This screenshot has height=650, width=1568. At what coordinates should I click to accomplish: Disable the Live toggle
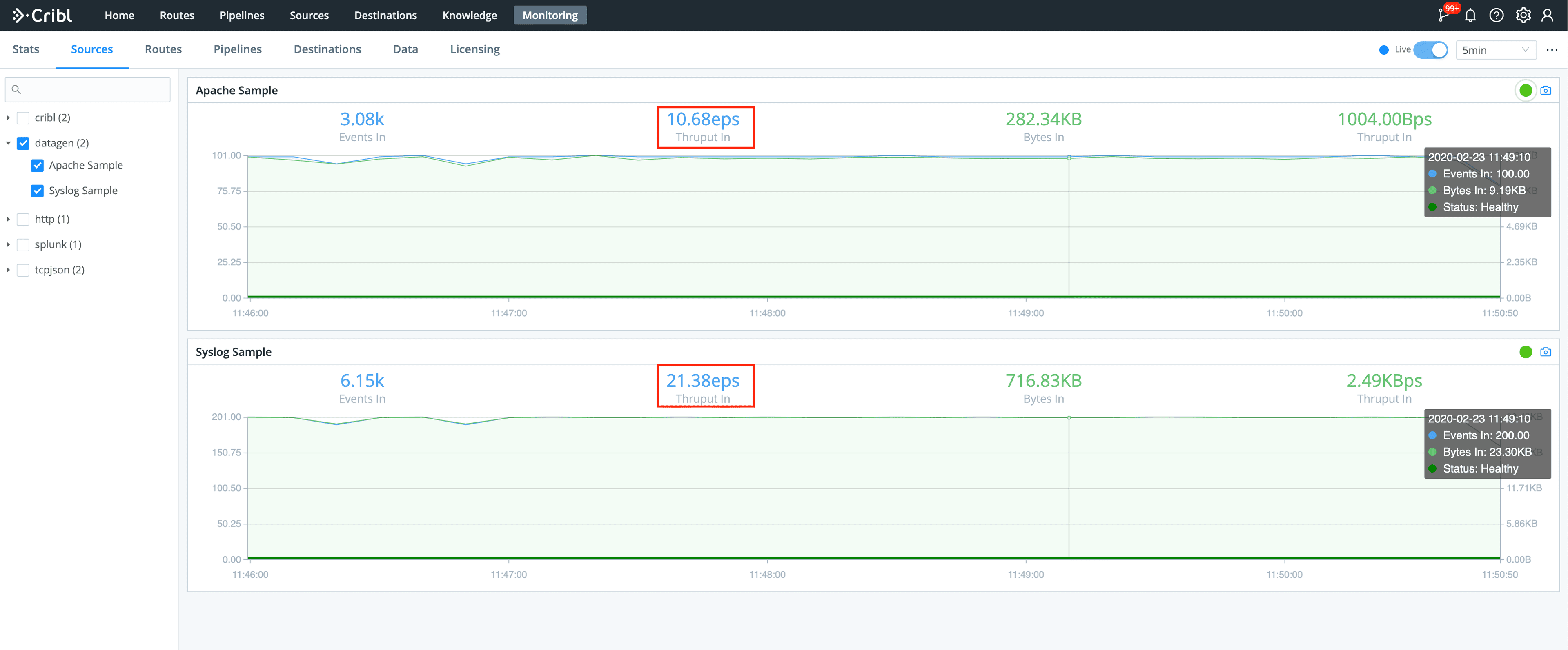[1430, 50]
